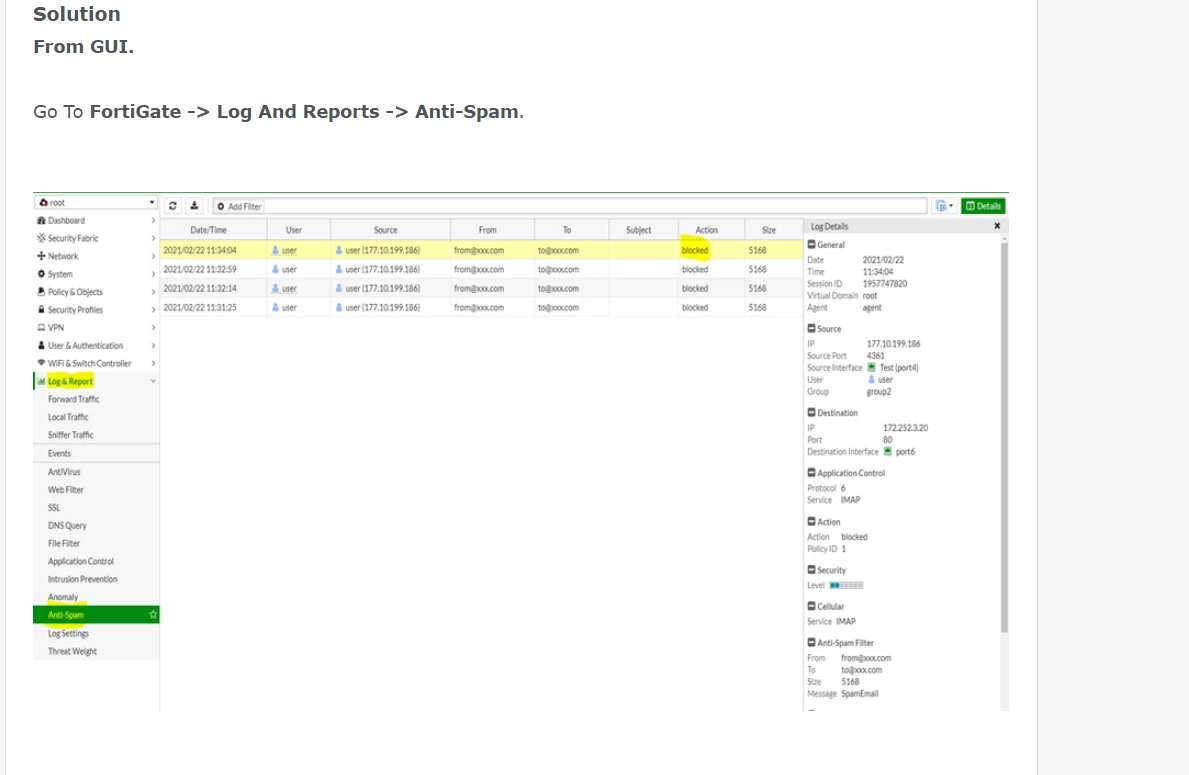
Task: Select the log row dated 11:34:04
Action: (x=482, y=250)
